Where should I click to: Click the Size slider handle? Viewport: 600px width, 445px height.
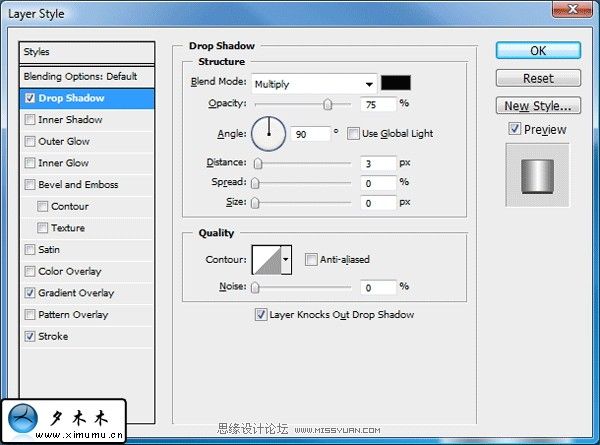coord(255,203)
